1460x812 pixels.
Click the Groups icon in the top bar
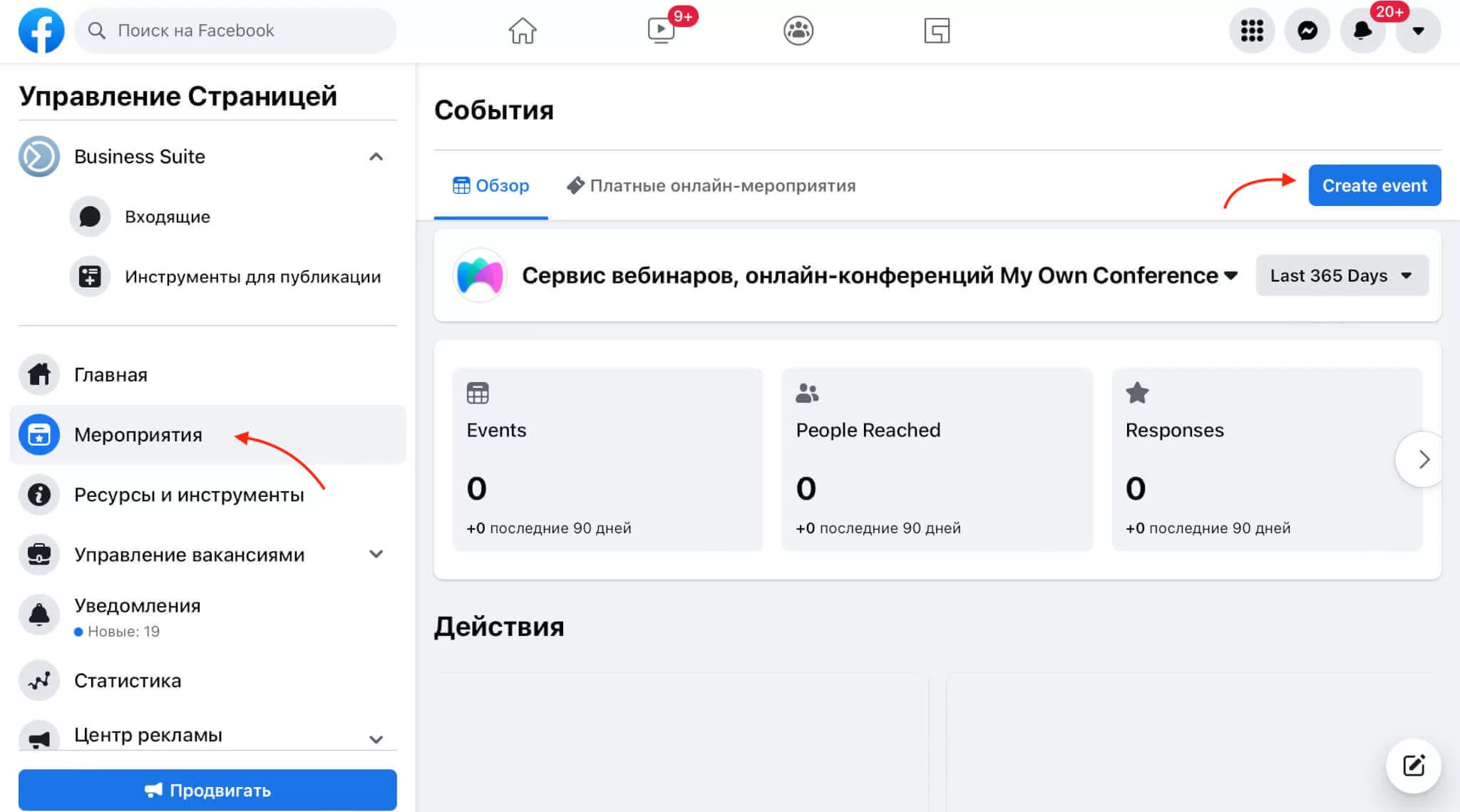(x=798, y=31)
